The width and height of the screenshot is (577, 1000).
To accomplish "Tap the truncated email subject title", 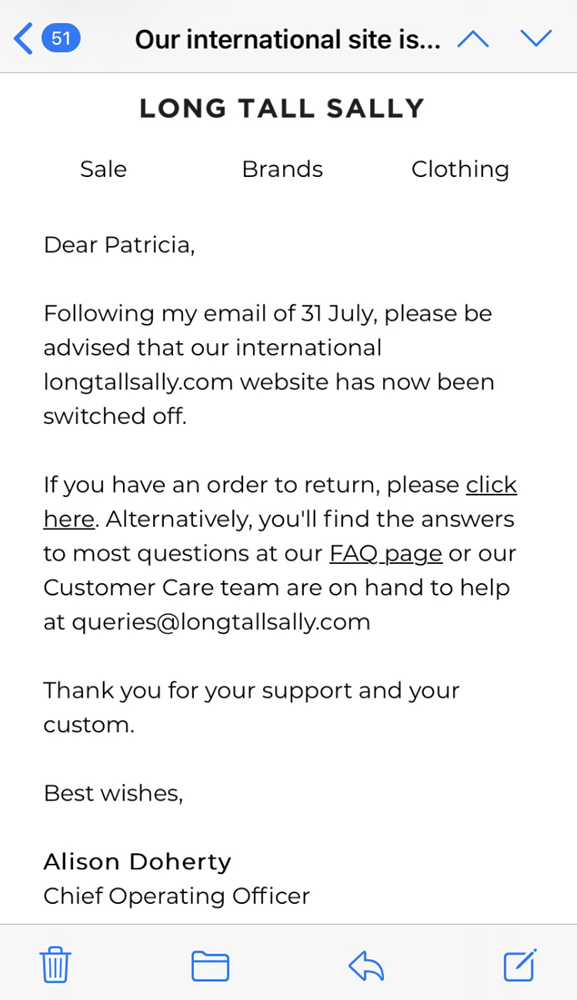I will pyautogui.click(x=288, y=40).
